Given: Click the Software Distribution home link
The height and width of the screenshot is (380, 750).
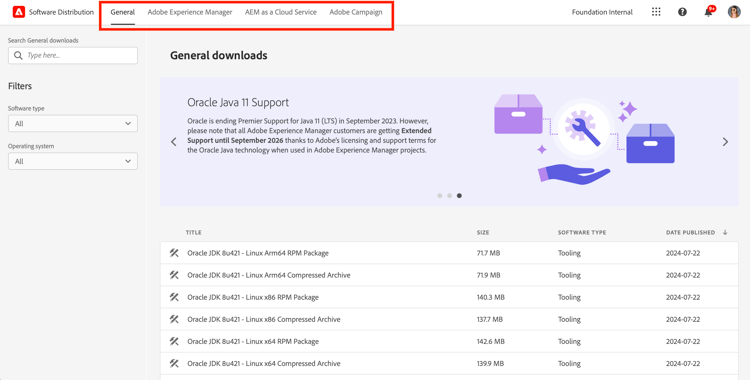Looking at the screenshot, I should pyautogui.click(x=61, y=12).
